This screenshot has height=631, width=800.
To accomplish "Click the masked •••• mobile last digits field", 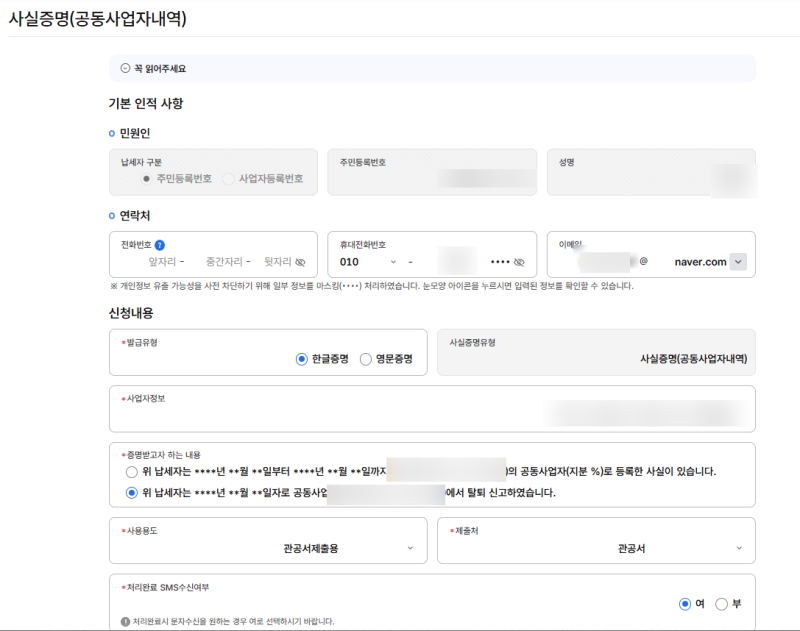I will pos(500,262).
